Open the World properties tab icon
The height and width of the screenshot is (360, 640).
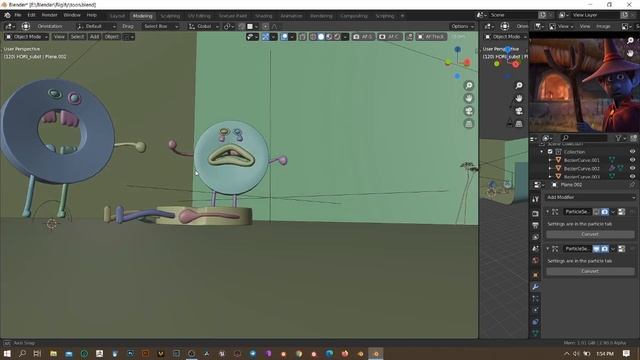click(536, 260)
